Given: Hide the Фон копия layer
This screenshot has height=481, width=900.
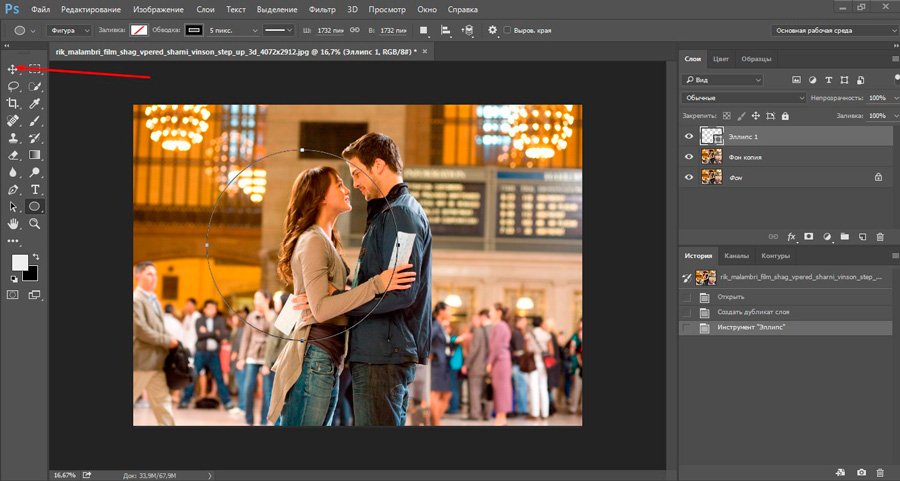Looking at the screenshot, I should tap(689, 157).
